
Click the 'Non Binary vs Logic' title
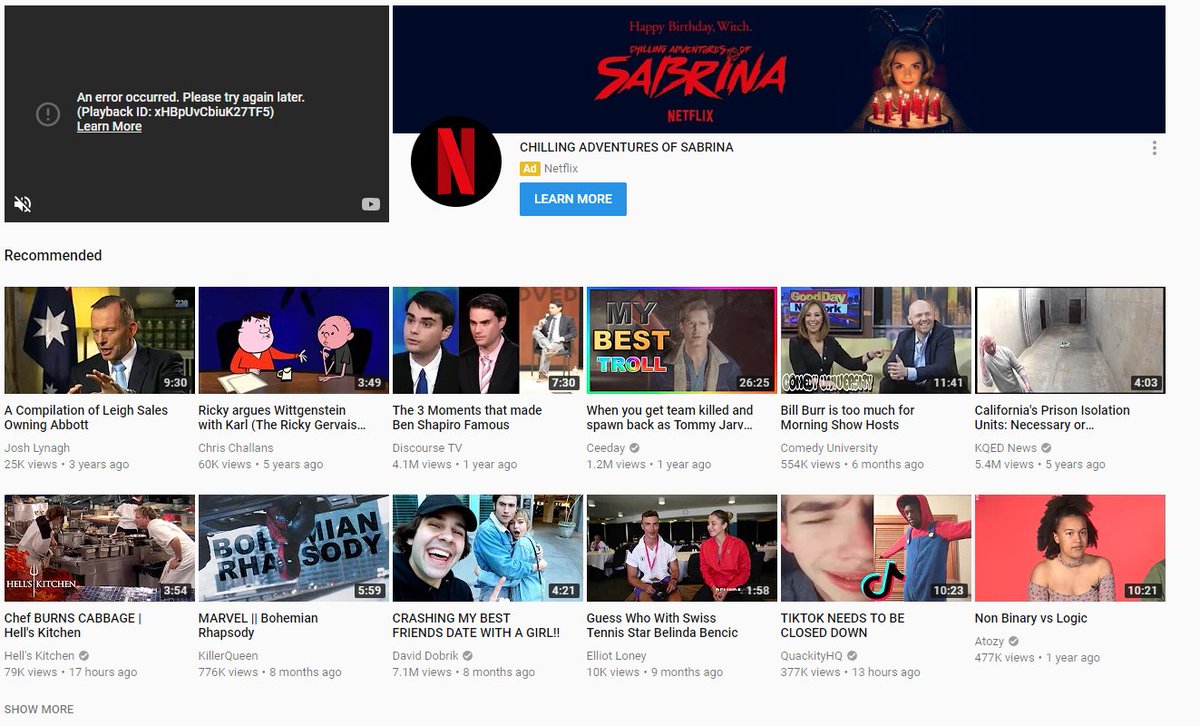(1031, 618)
